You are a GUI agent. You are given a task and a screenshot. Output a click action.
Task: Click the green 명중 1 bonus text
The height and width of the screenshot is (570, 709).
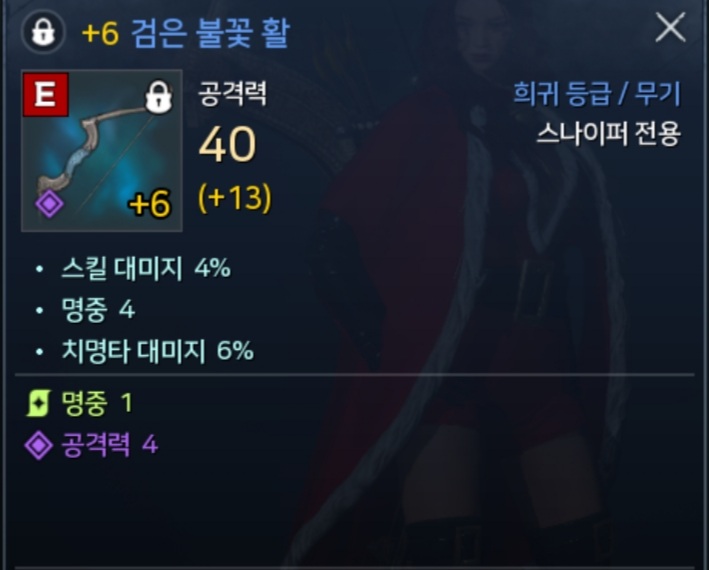coord(97,403)
